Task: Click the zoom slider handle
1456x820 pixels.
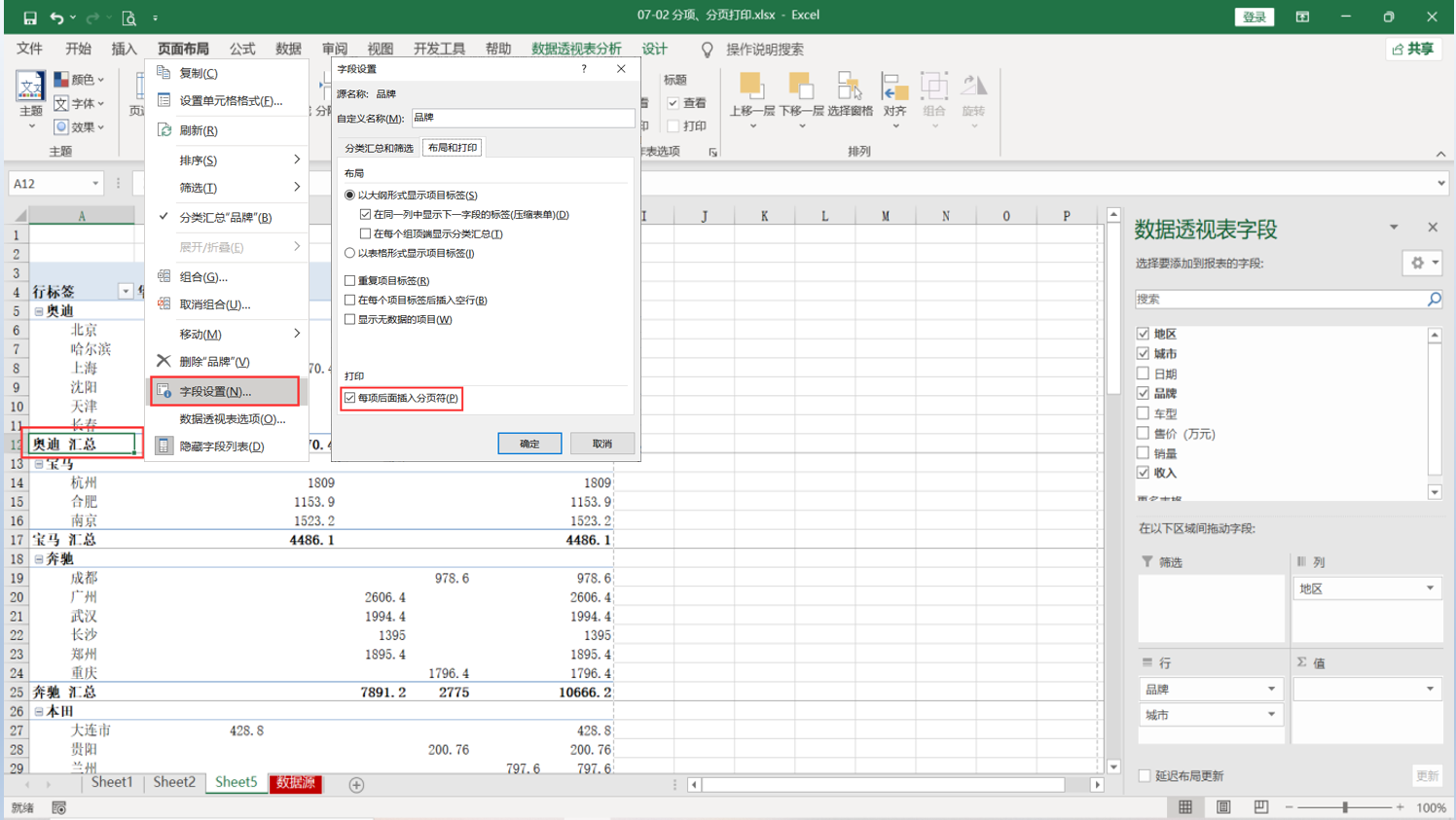Action: click(x=1345, y=807)
